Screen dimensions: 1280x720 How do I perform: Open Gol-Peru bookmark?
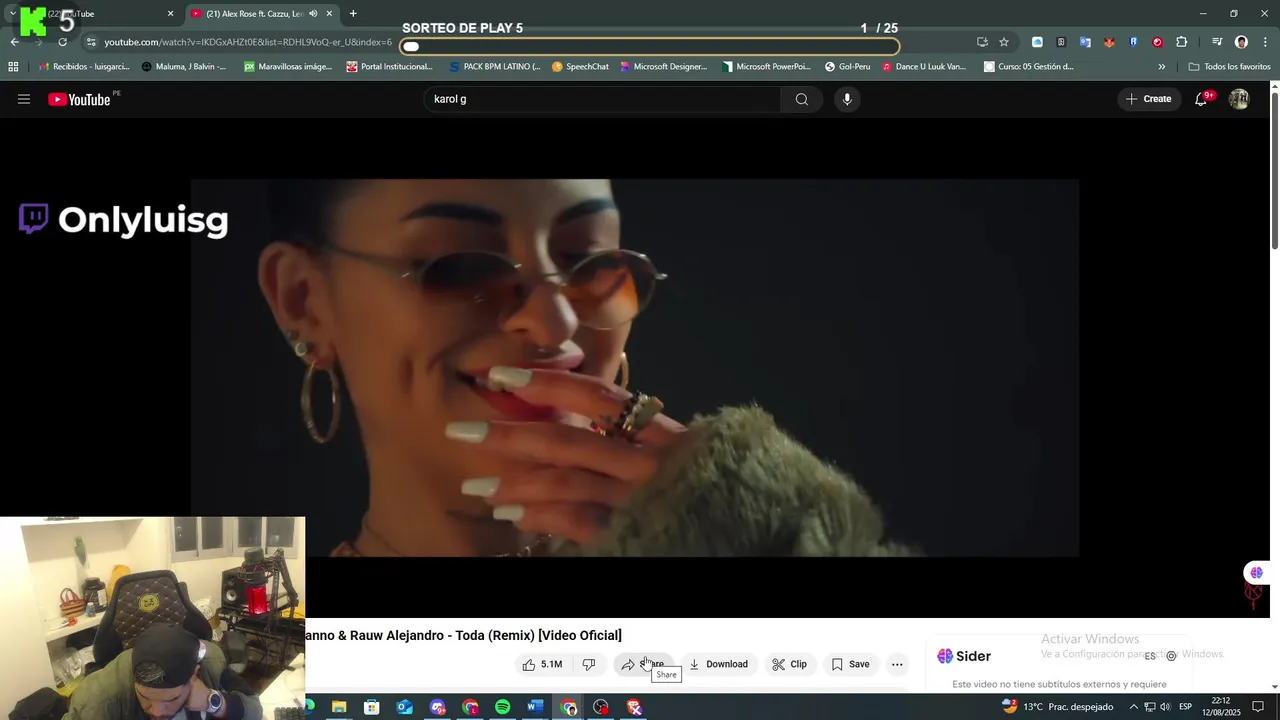pos(847,67)
